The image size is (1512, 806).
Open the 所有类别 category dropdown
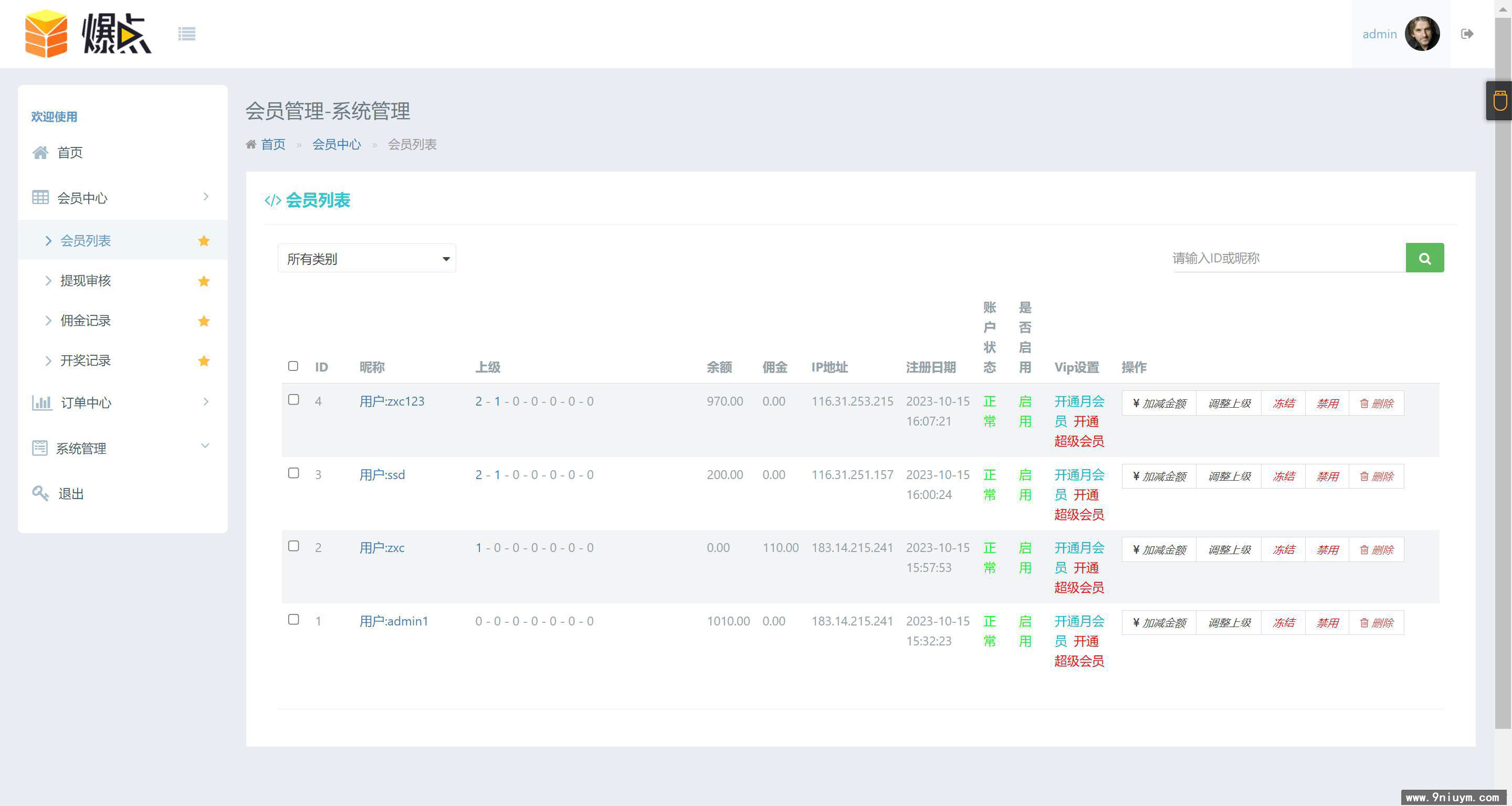pyautogui.click(x=367, y=258)
